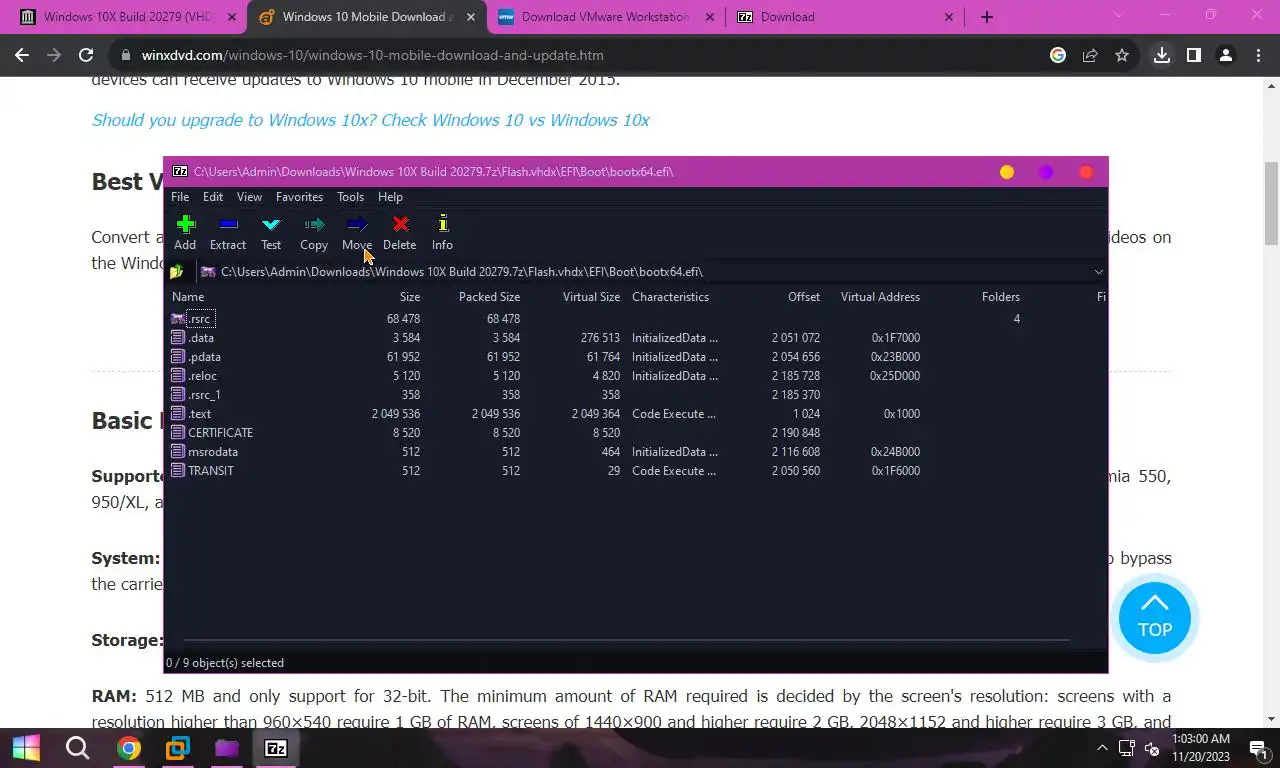Click the Share page icon in address bar
Viewport: 1280px width, 768px height.
pyautogui.click(x=1090, y=56)
